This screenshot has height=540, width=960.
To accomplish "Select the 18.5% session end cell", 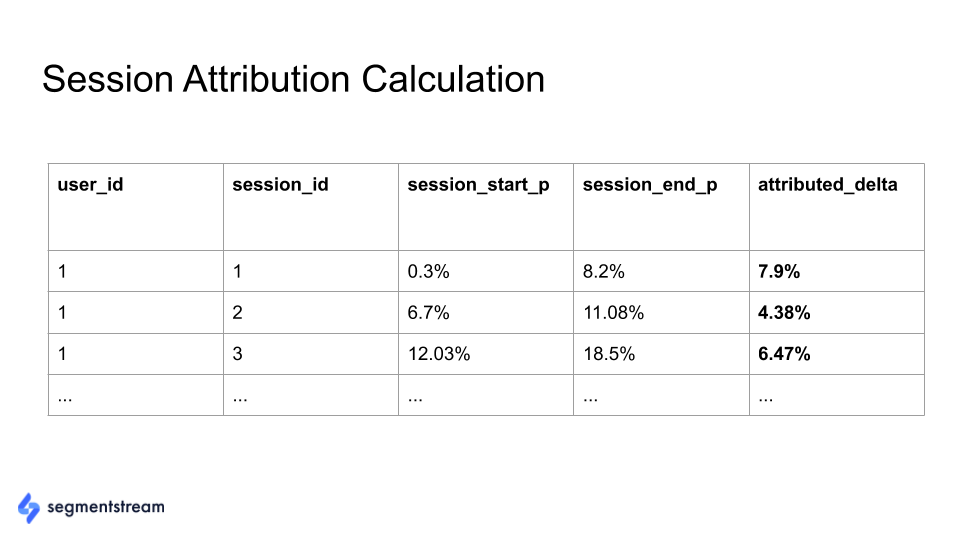I will pyautogui.click(x=661, y=354).
